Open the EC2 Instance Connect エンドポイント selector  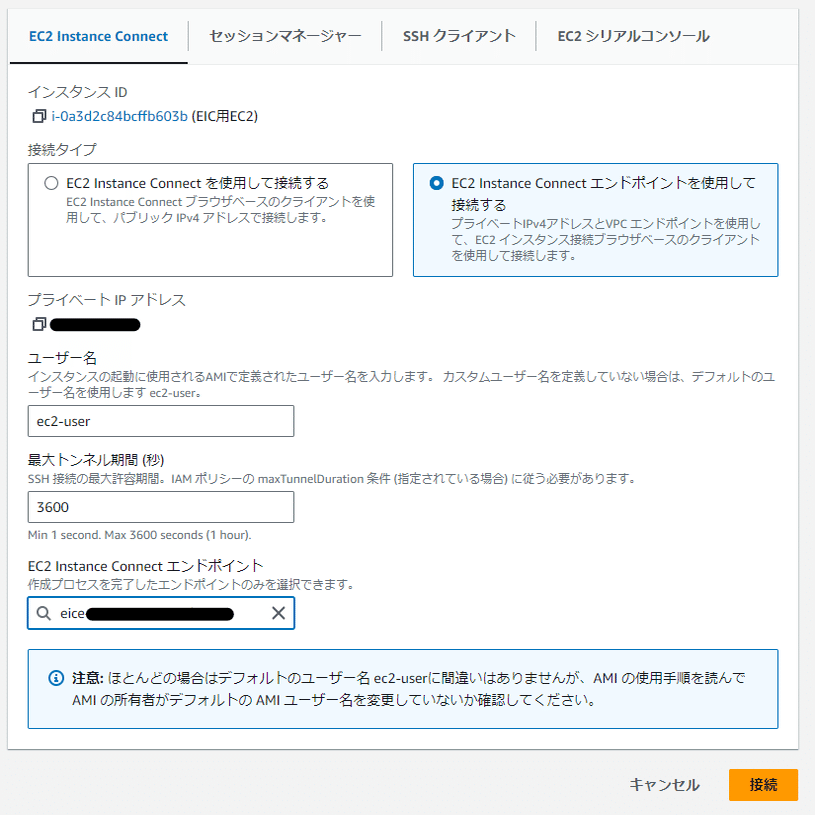[161, 613]
